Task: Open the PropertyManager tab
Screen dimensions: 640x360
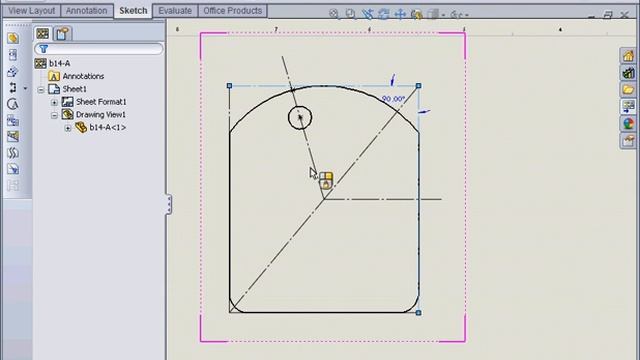Action: (x=62, y=33)
